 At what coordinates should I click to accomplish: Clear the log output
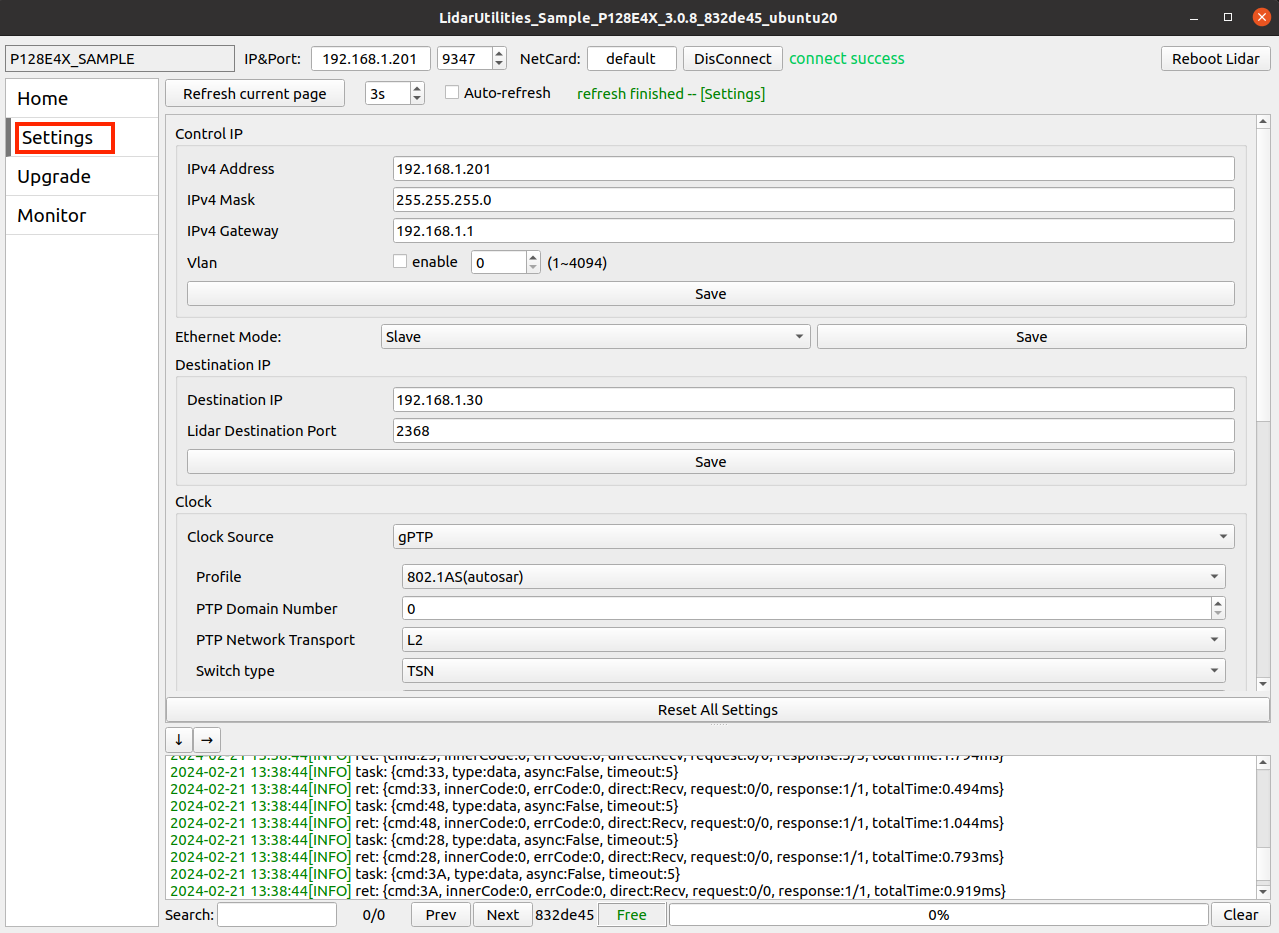point(1241,915)
